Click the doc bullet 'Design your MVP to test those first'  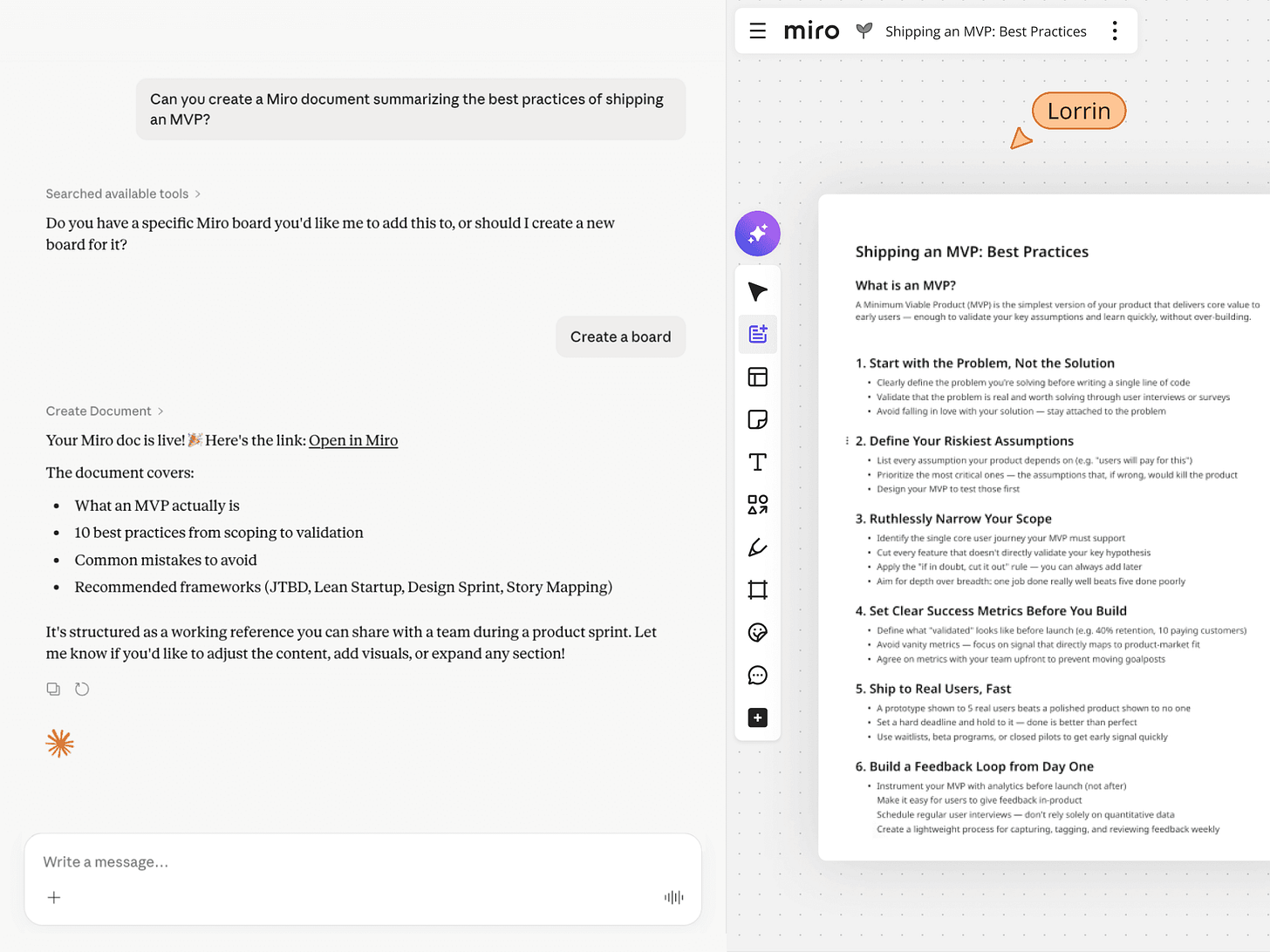(x=948, y=489)
